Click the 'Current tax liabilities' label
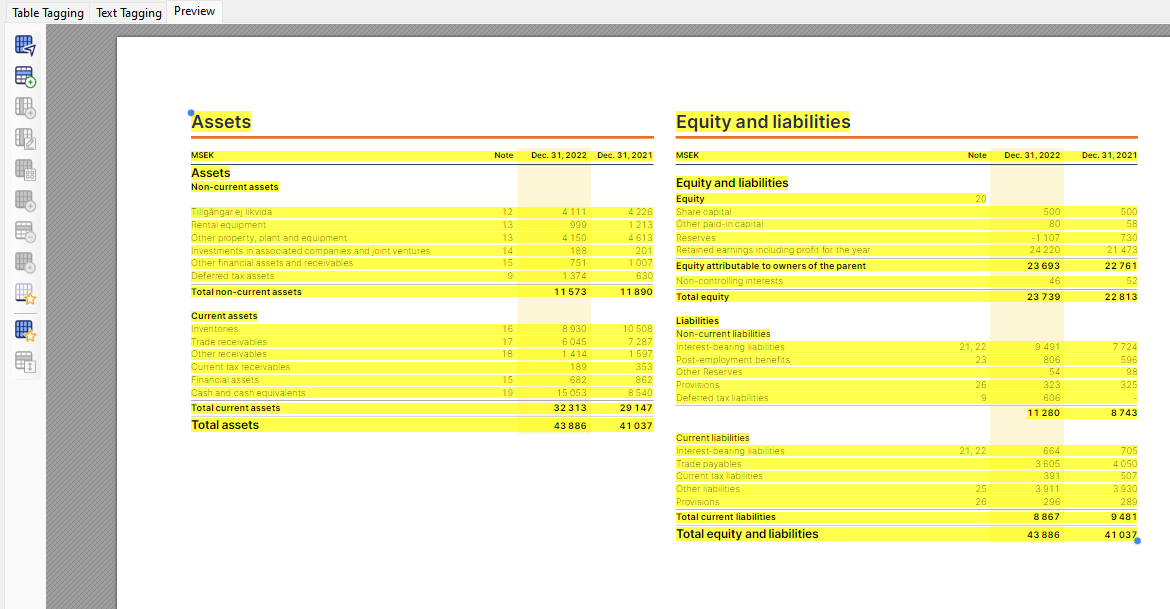Screen dimensions: 1170x609 point(719,476)
